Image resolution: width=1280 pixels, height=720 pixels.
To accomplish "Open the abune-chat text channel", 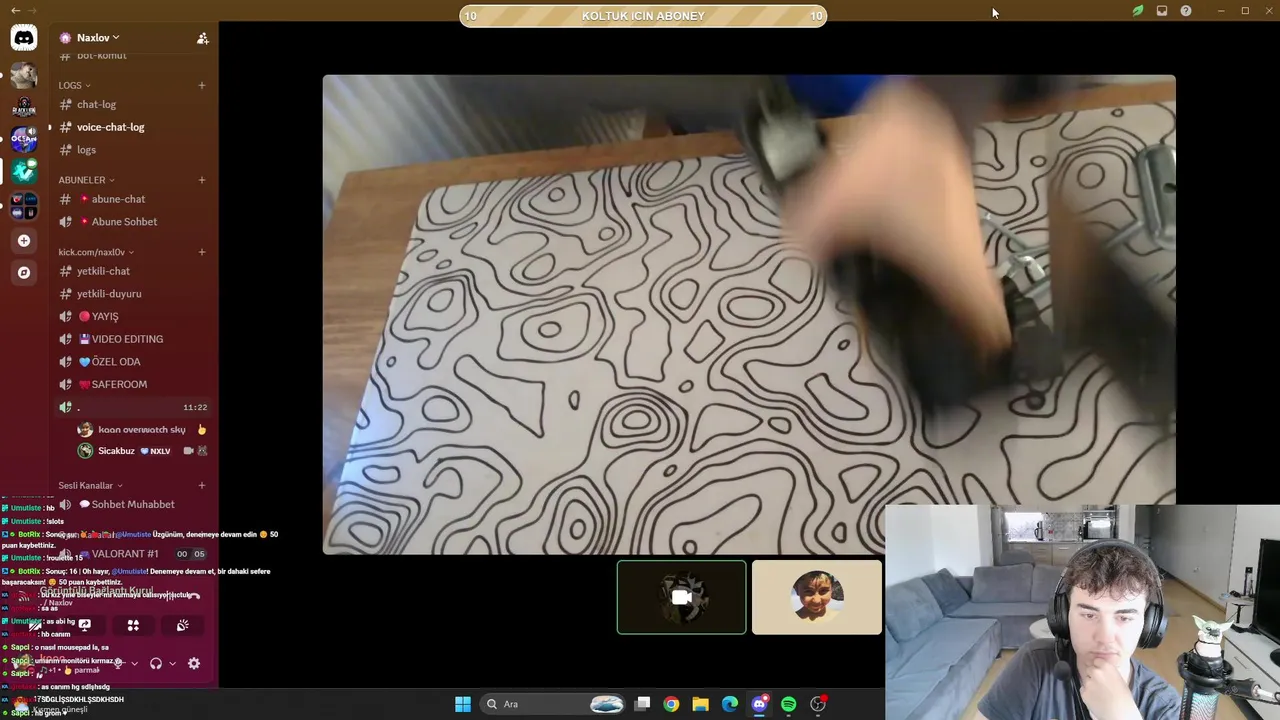I will coord(132,199).
